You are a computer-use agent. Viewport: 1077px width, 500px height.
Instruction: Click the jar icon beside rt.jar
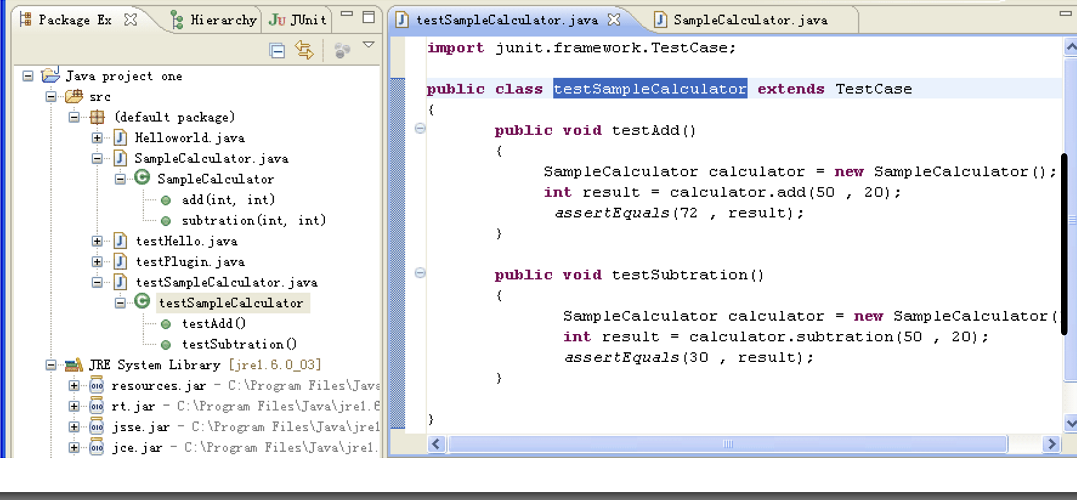pos(97,406)
